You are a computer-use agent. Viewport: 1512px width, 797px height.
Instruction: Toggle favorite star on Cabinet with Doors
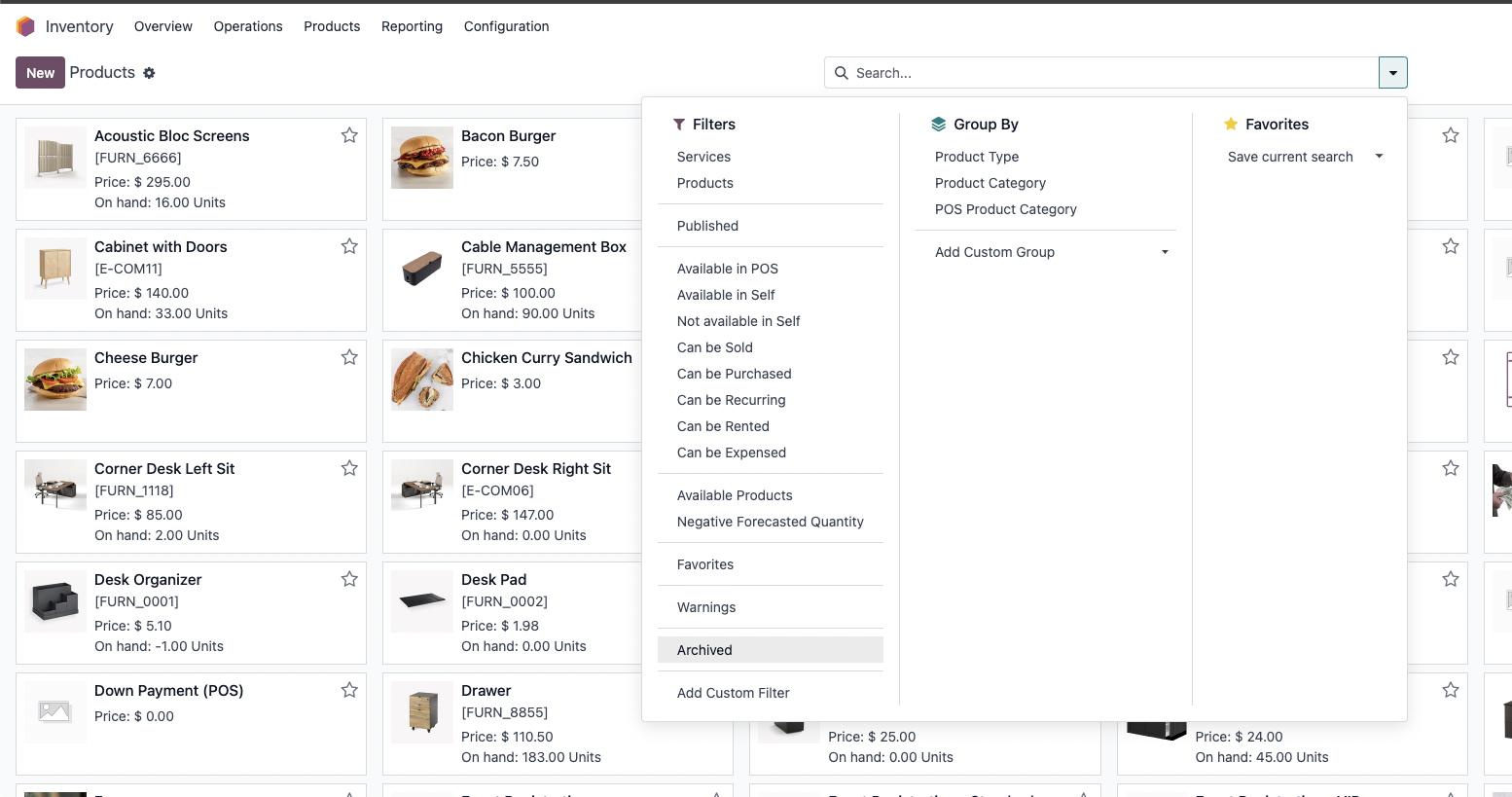pyautogui.click(x=349, y=246)
